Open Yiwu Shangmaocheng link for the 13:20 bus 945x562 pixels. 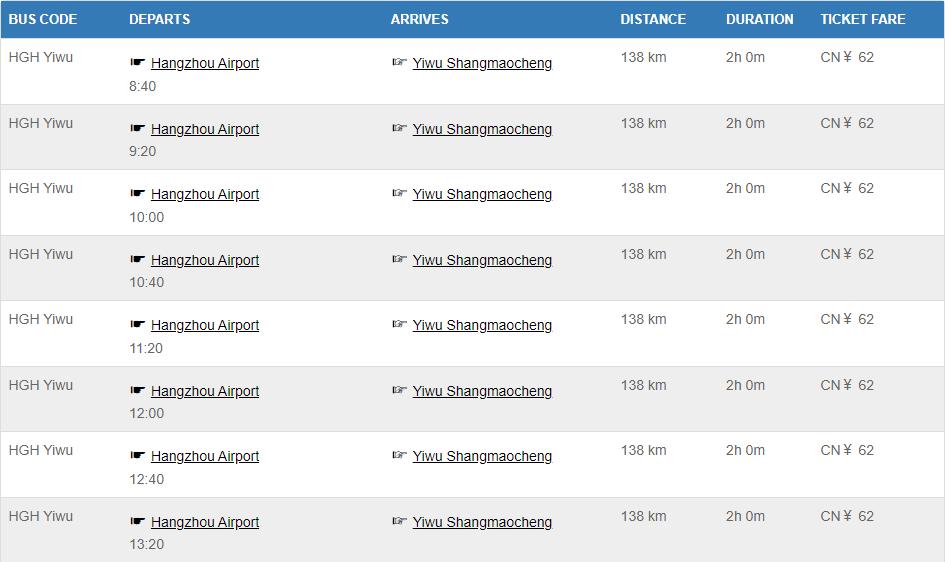482,522
